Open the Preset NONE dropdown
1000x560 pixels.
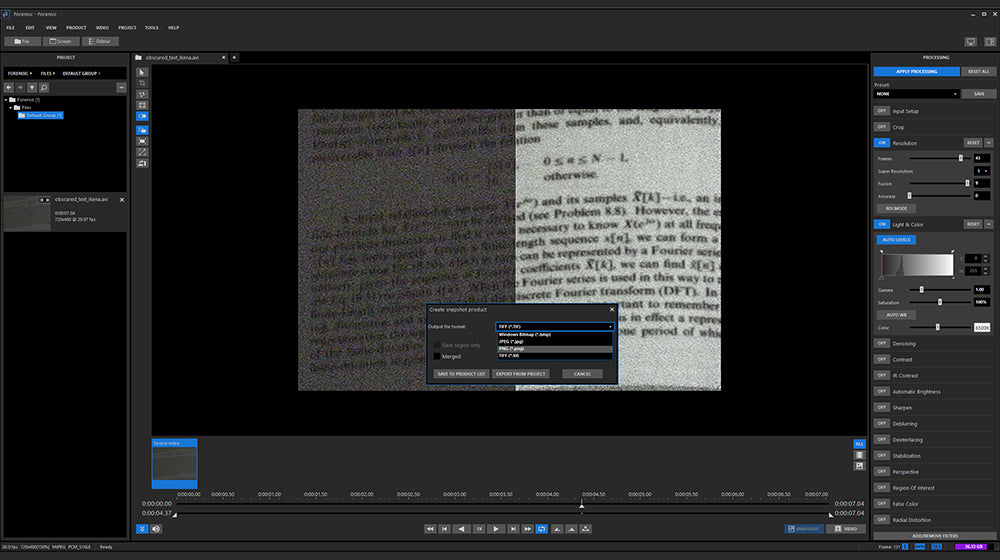pyautogui.click(x=916, y=94)
